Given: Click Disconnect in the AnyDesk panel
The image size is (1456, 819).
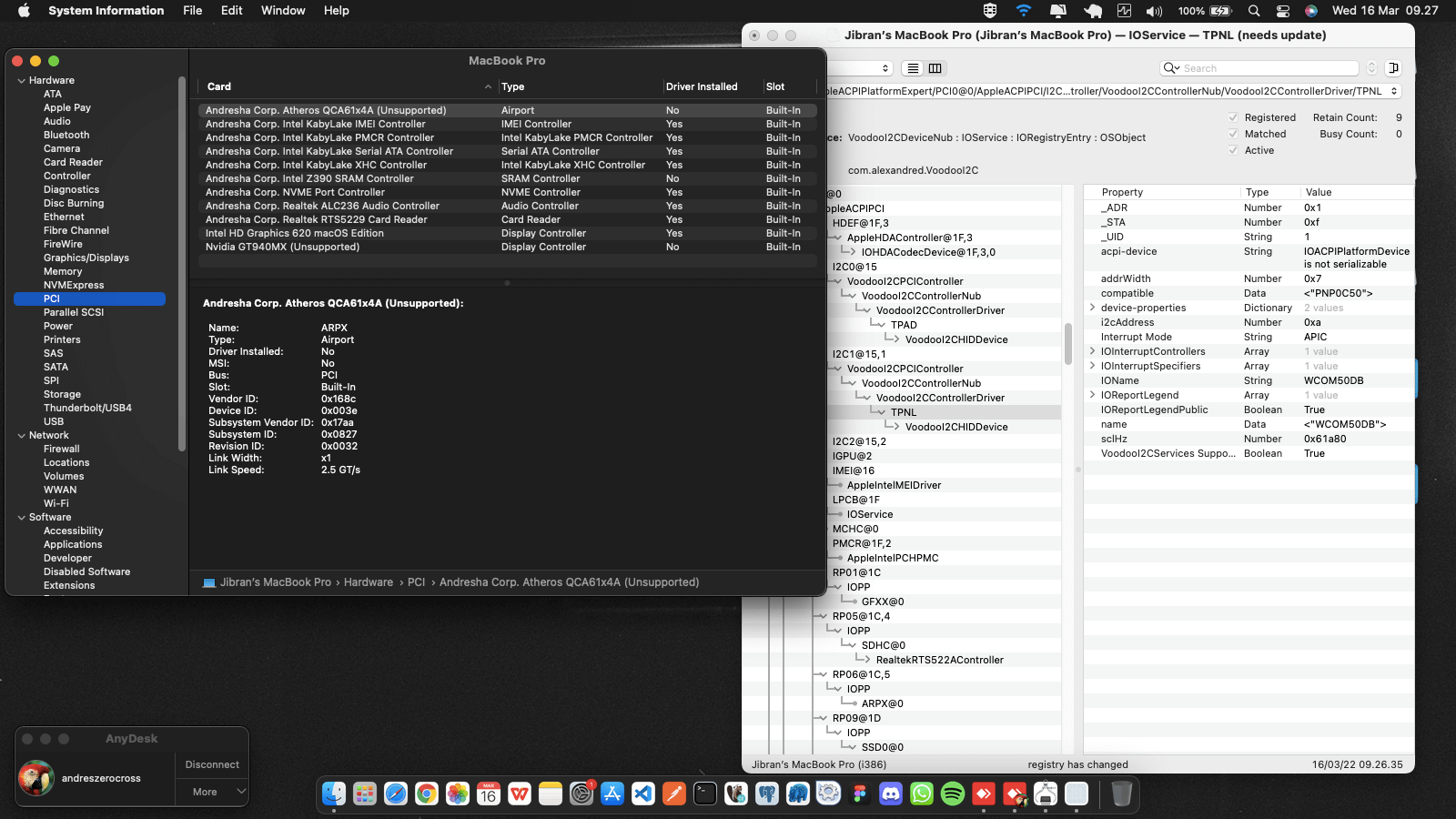Looking at the screenshot, I should coord(212,764).
